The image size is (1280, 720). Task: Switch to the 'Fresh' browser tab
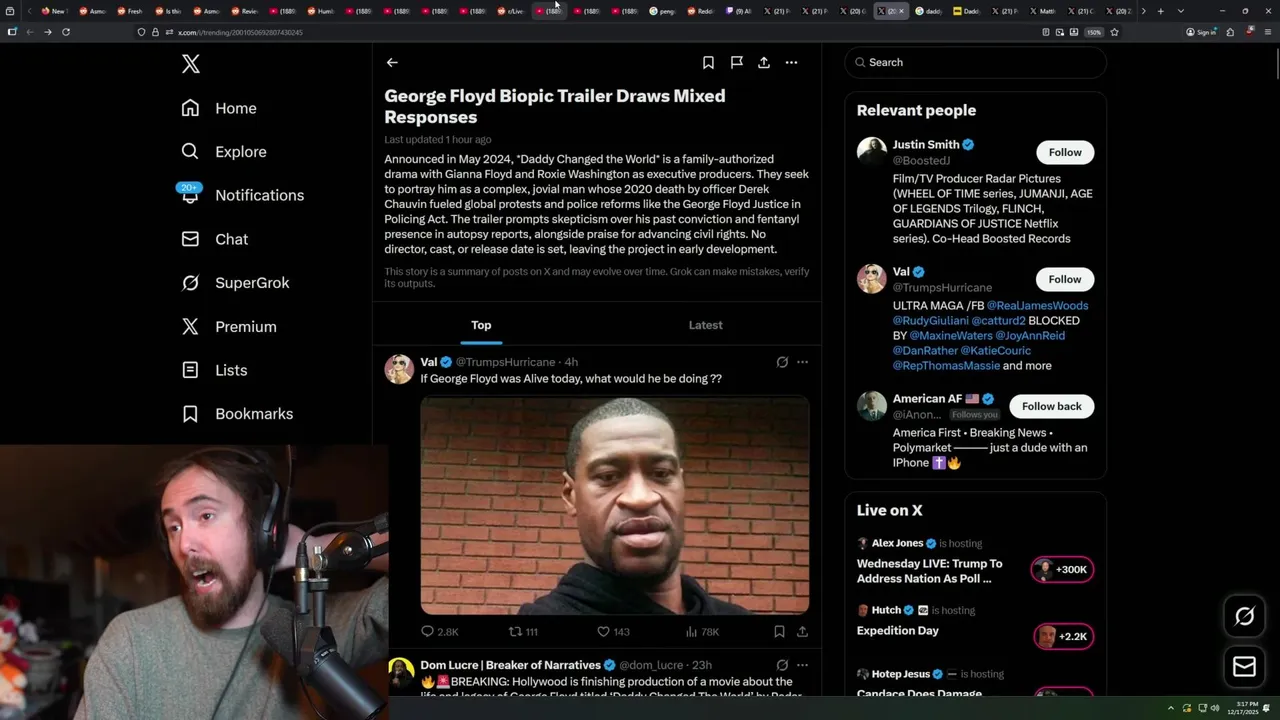pos(128,11)
